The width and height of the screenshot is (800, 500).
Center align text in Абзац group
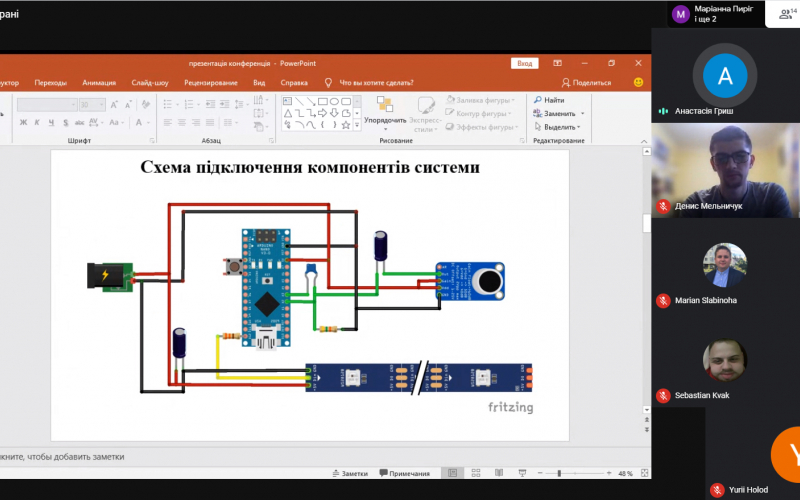182,122
